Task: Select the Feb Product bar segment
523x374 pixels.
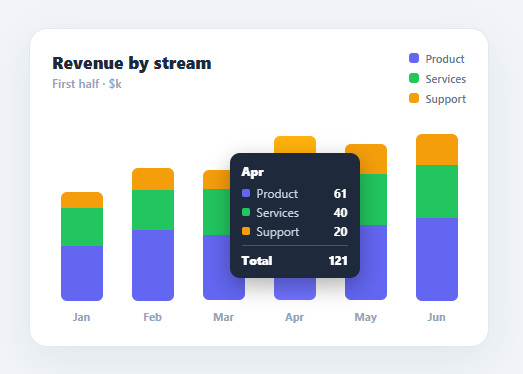Action: click(x=153, y=265)
